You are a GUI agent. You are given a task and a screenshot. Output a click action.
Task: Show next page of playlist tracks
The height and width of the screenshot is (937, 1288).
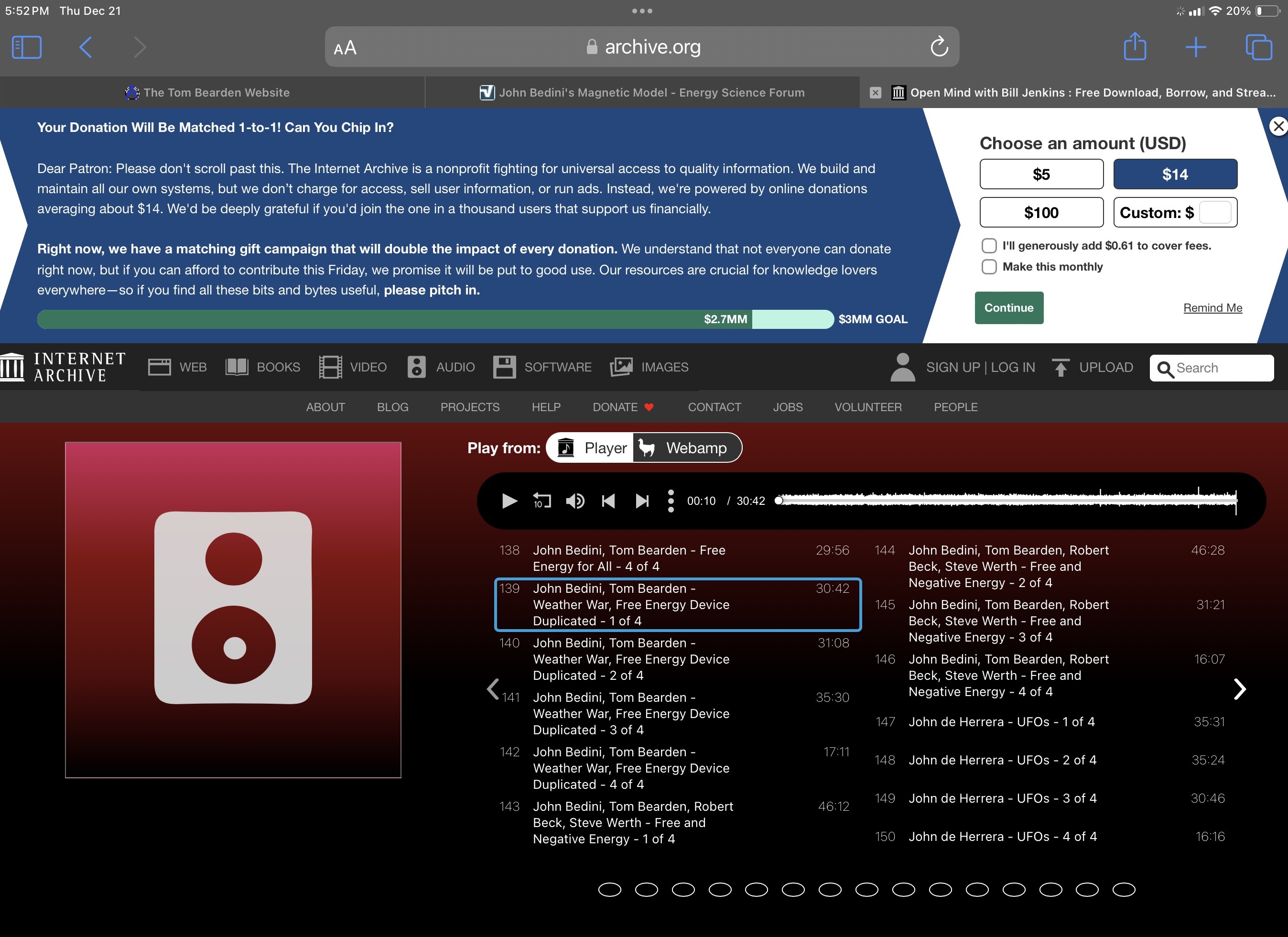pos(1240,689)
